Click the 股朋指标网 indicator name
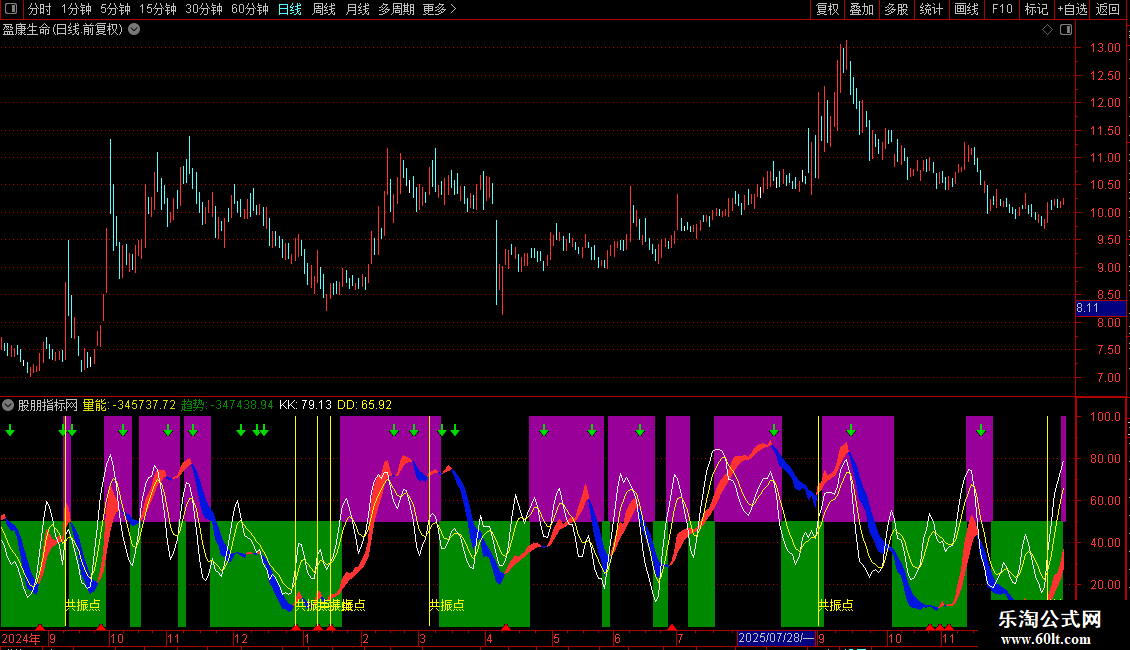The image size is (1130, 650). pyautogui.click(x=48, y=405)
